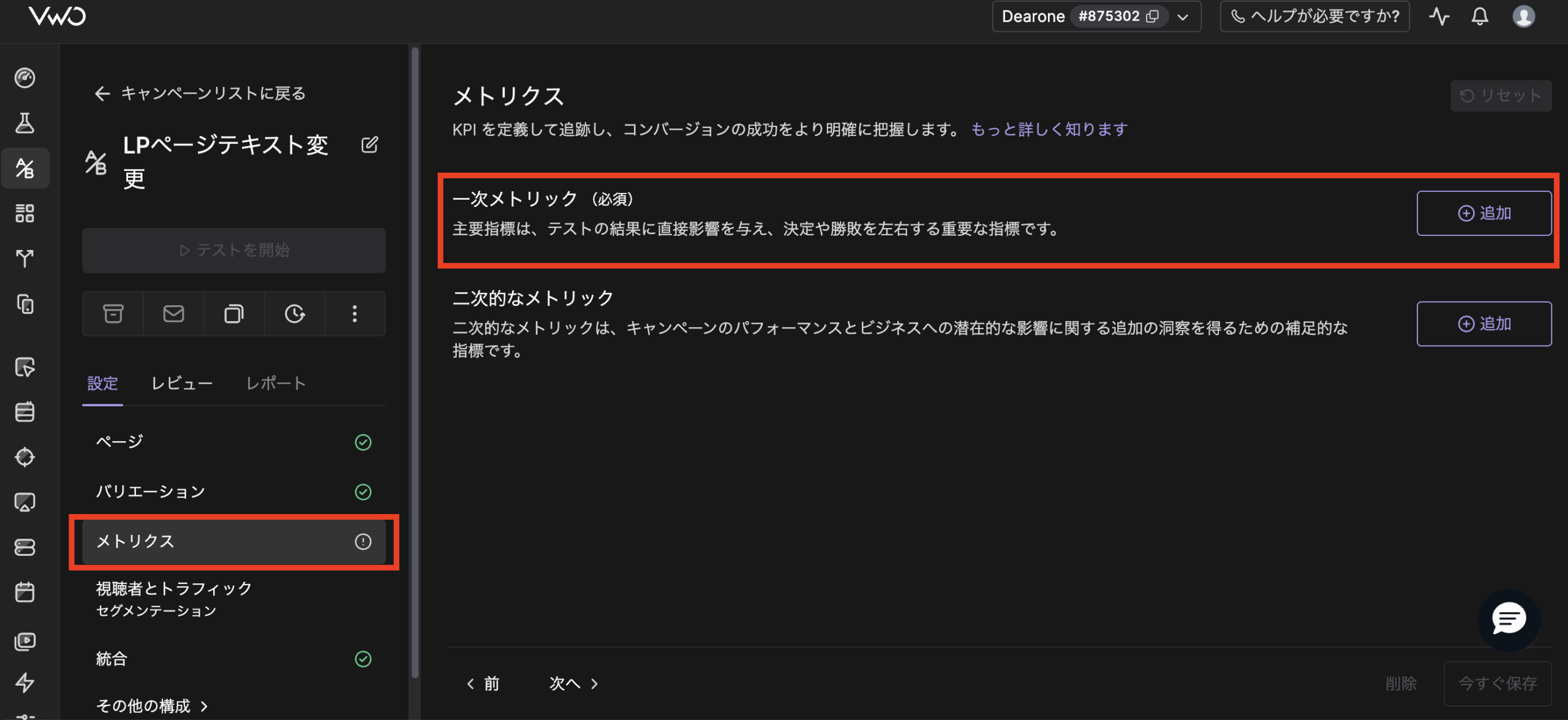Open the chat support bubble
This screenshot has height=720, width=1568.
(1508, 620)
